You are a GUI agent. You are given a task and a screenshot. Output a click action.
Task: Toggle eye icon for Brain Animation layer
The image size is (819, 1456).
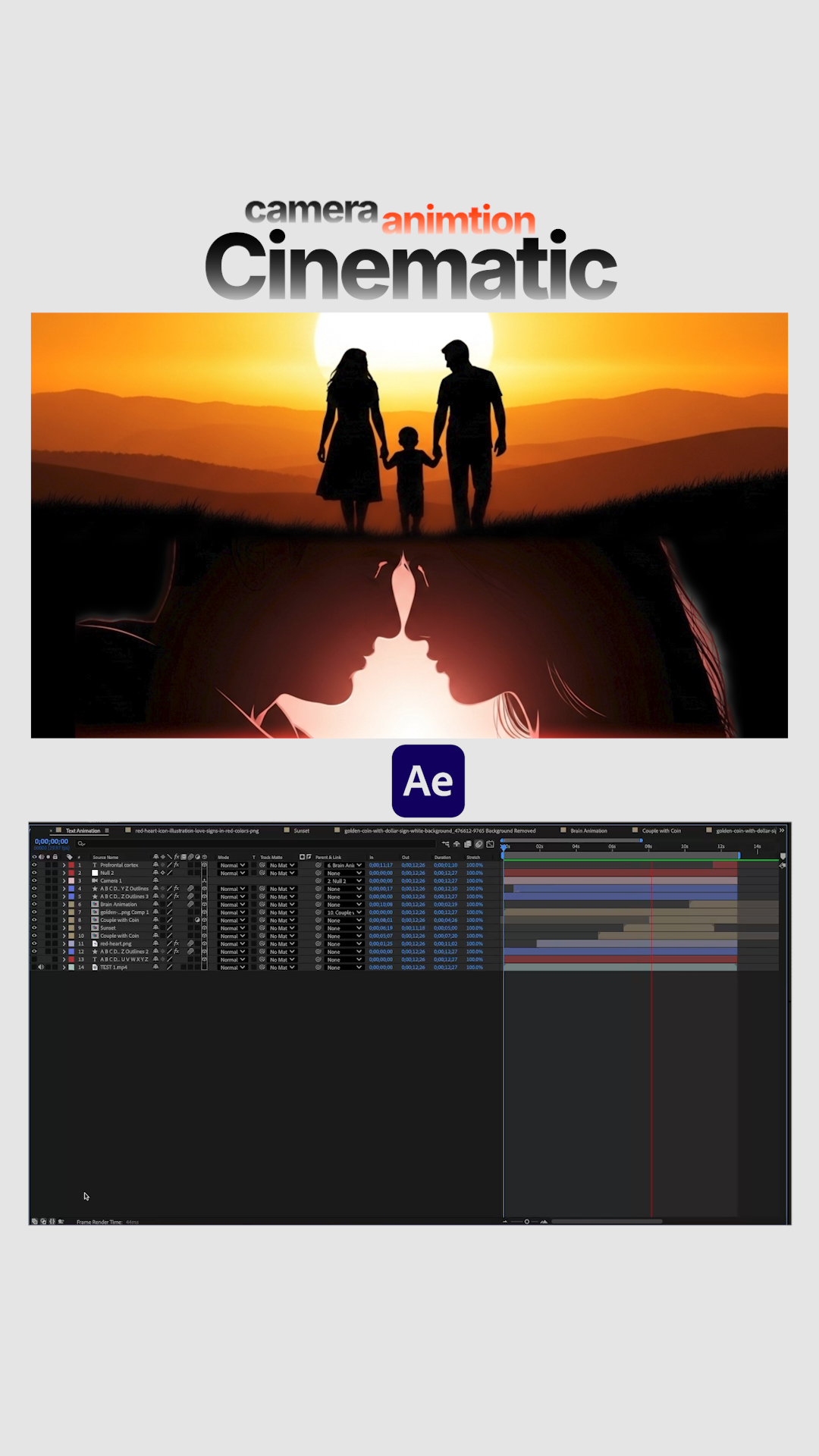pos(34,904)
